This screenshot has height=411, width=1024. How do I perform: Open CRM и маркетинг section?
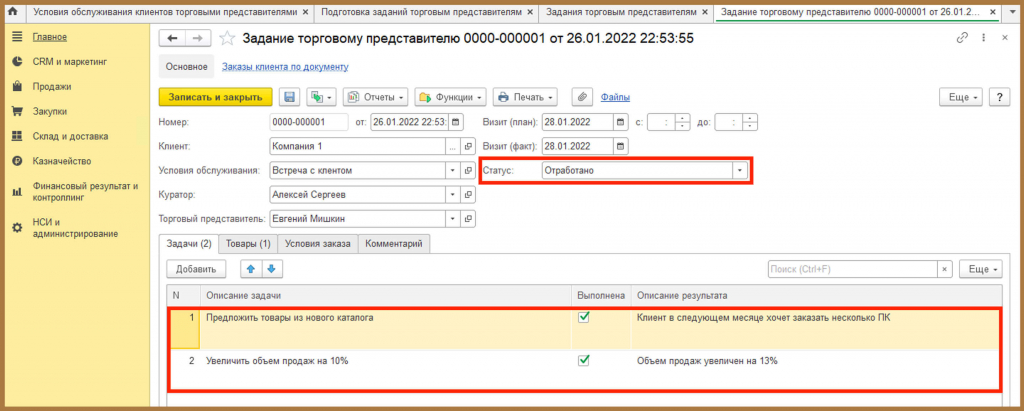coord(70,61)
